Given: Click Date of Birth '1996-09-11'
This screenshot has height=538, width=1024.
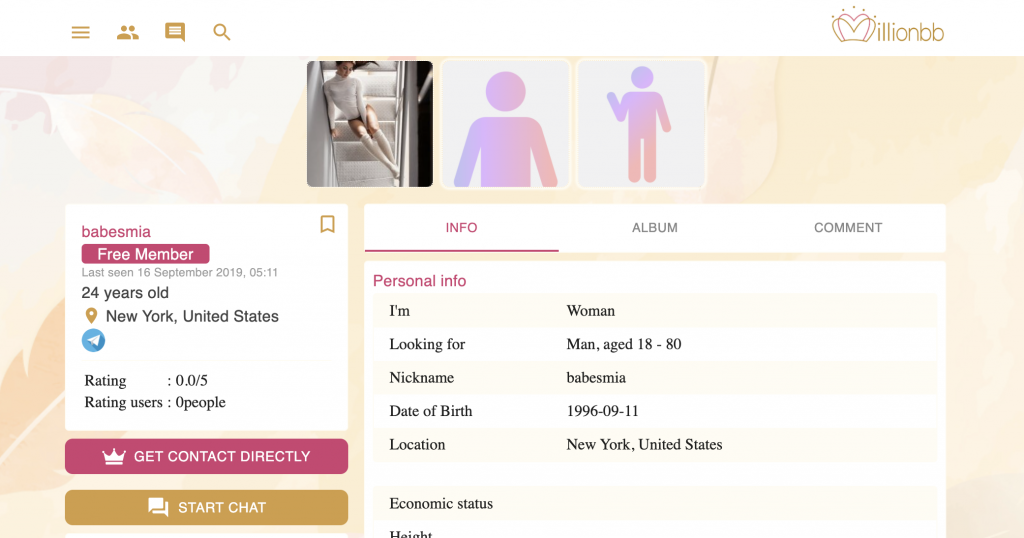Looking at the screenshot, I should pos(602,411).
